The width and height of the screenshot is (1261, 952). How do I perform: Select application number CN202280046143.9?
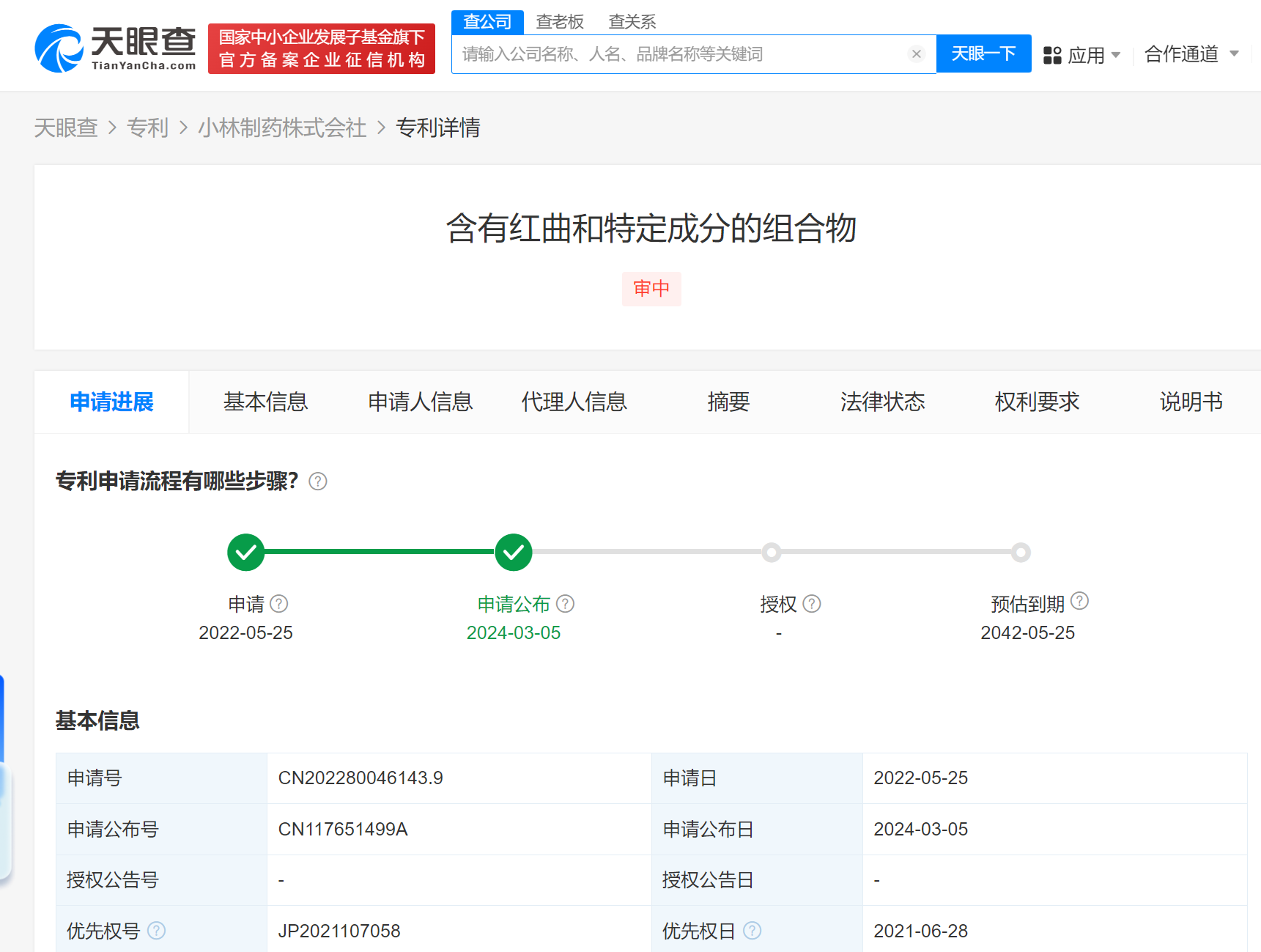pyautogui.click(x=360, y=778)
